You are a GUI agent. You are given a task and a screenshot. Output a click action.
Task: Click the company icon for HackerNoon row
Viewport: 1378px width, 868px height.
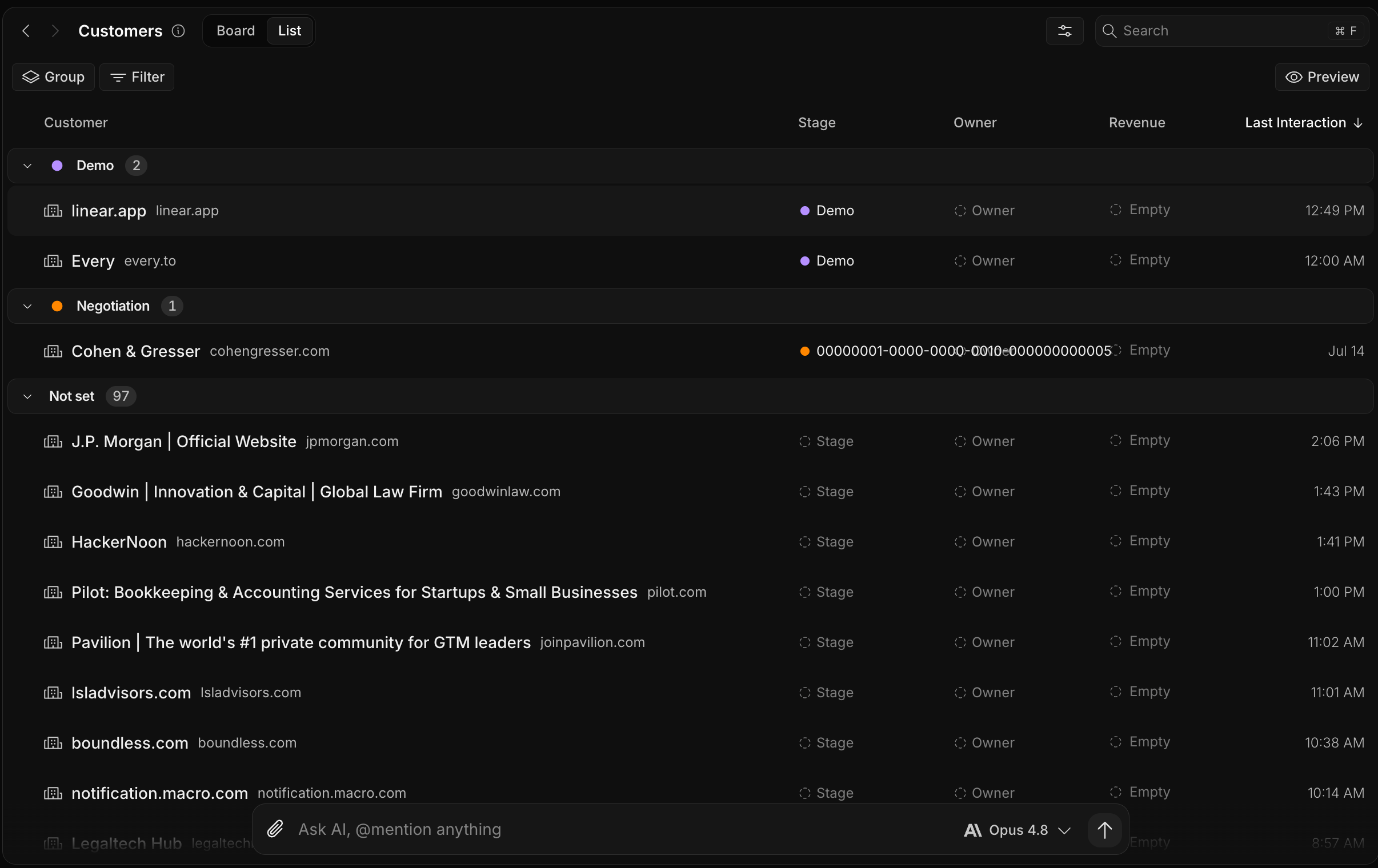(x=53, y=542)
